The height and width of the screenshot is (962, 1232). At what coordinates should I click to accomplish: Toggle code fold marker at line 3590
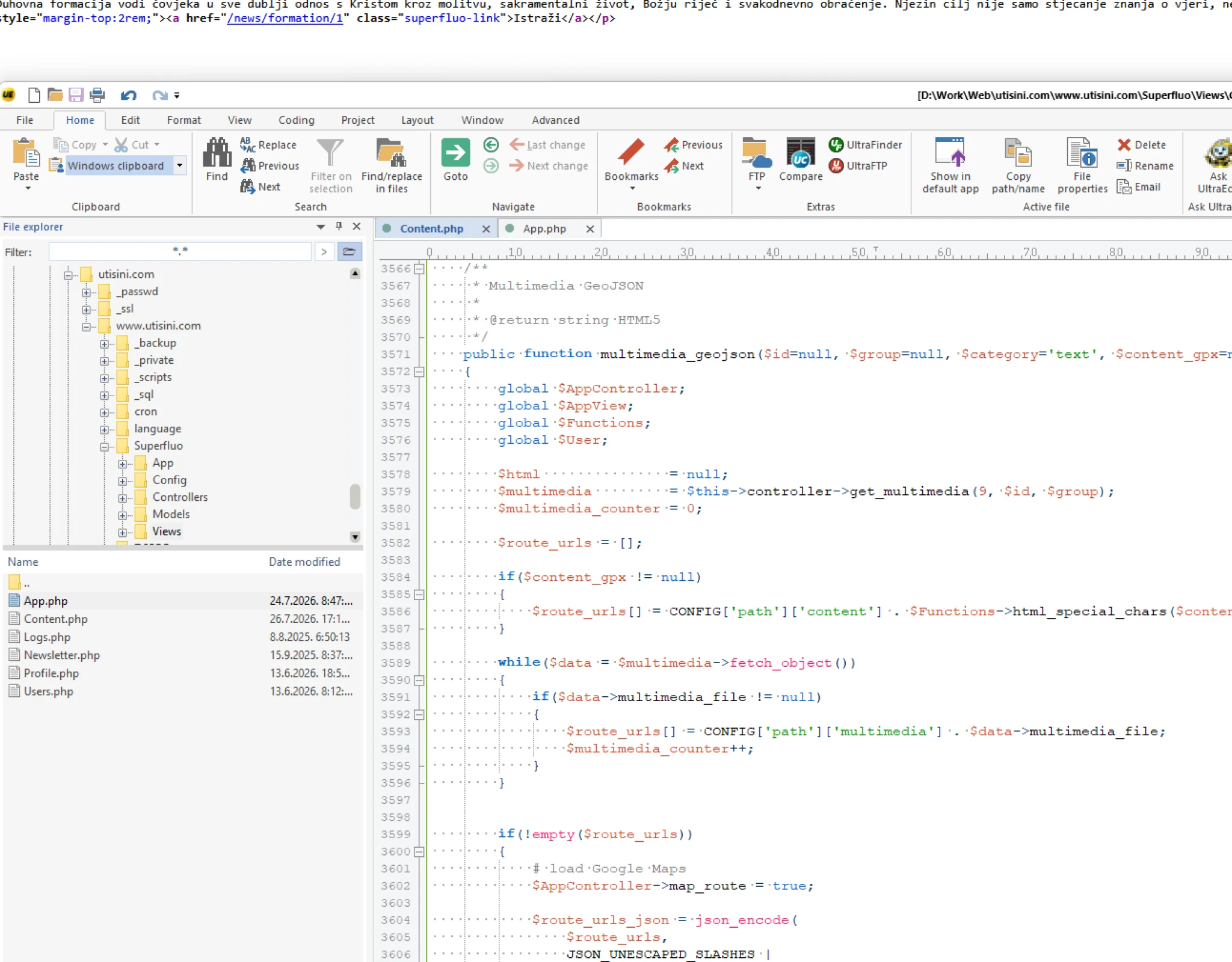(x=419, y=680)
